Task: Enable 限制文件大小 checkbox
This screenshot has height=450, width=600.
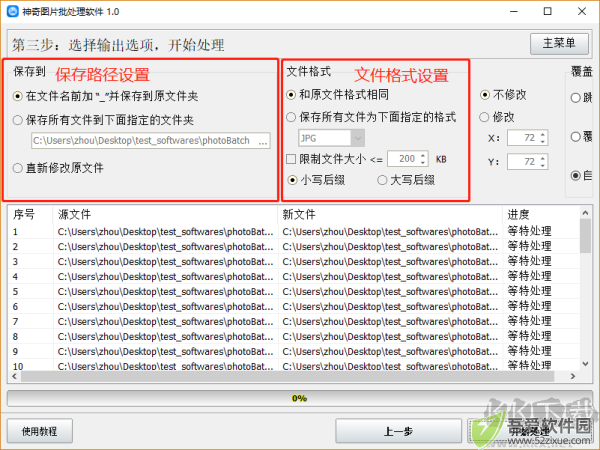Action: click(x=326, y=159)
